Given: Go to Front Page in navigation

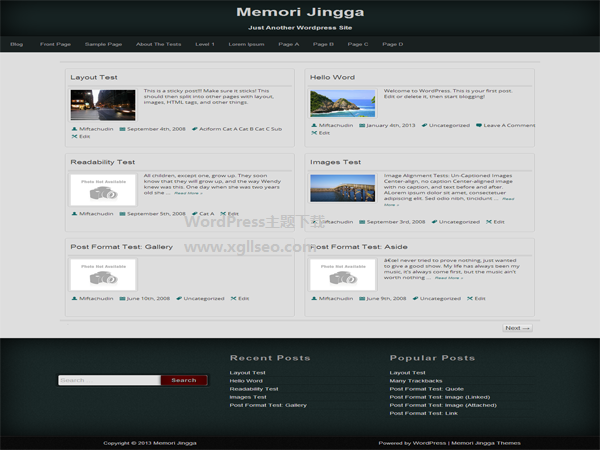Looking at the screenshot, I should coord(55,44).
